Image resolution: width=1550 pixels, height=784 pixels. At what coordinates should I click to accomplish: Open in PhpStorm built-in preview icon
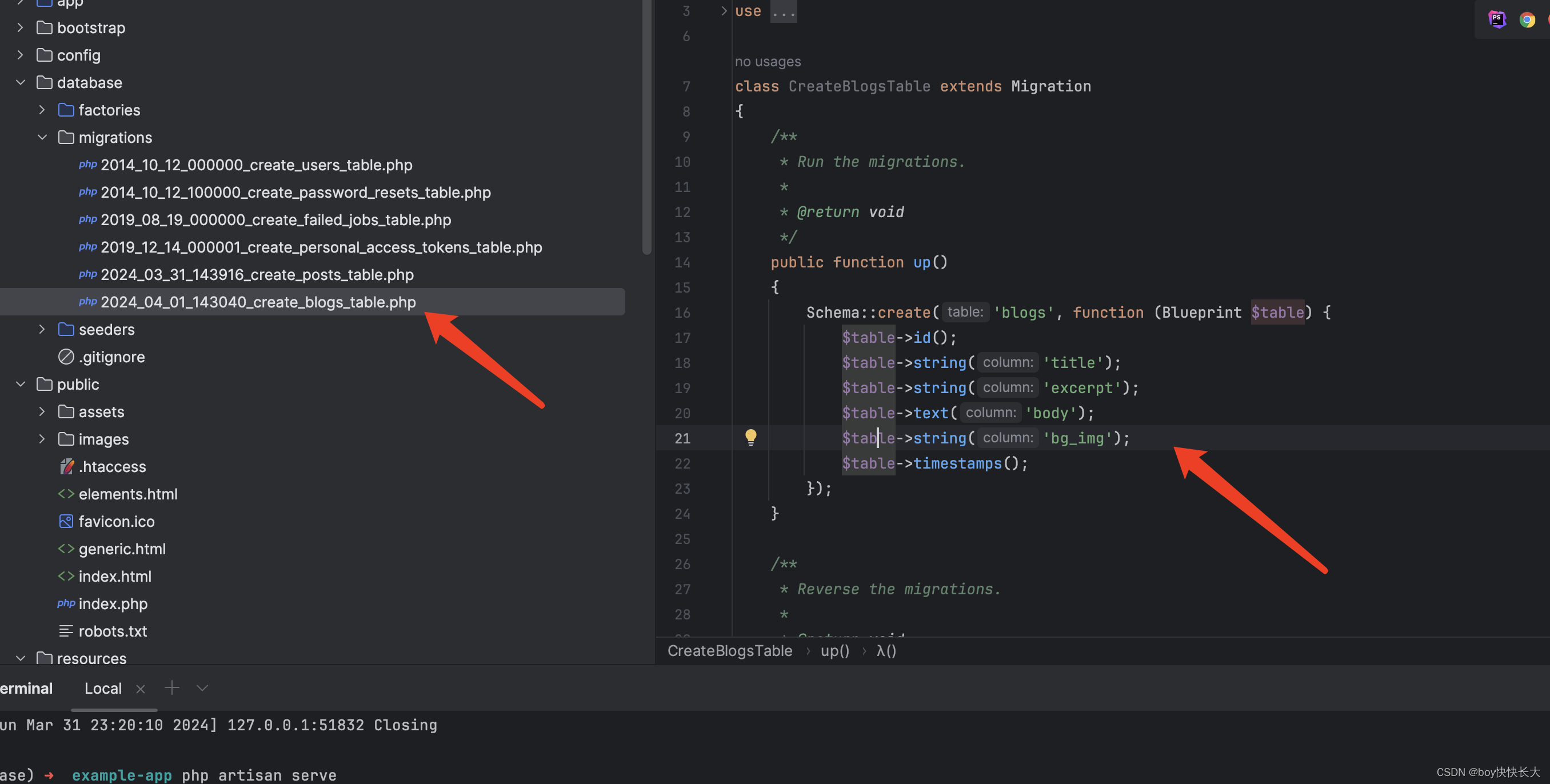pos(1496,19)
